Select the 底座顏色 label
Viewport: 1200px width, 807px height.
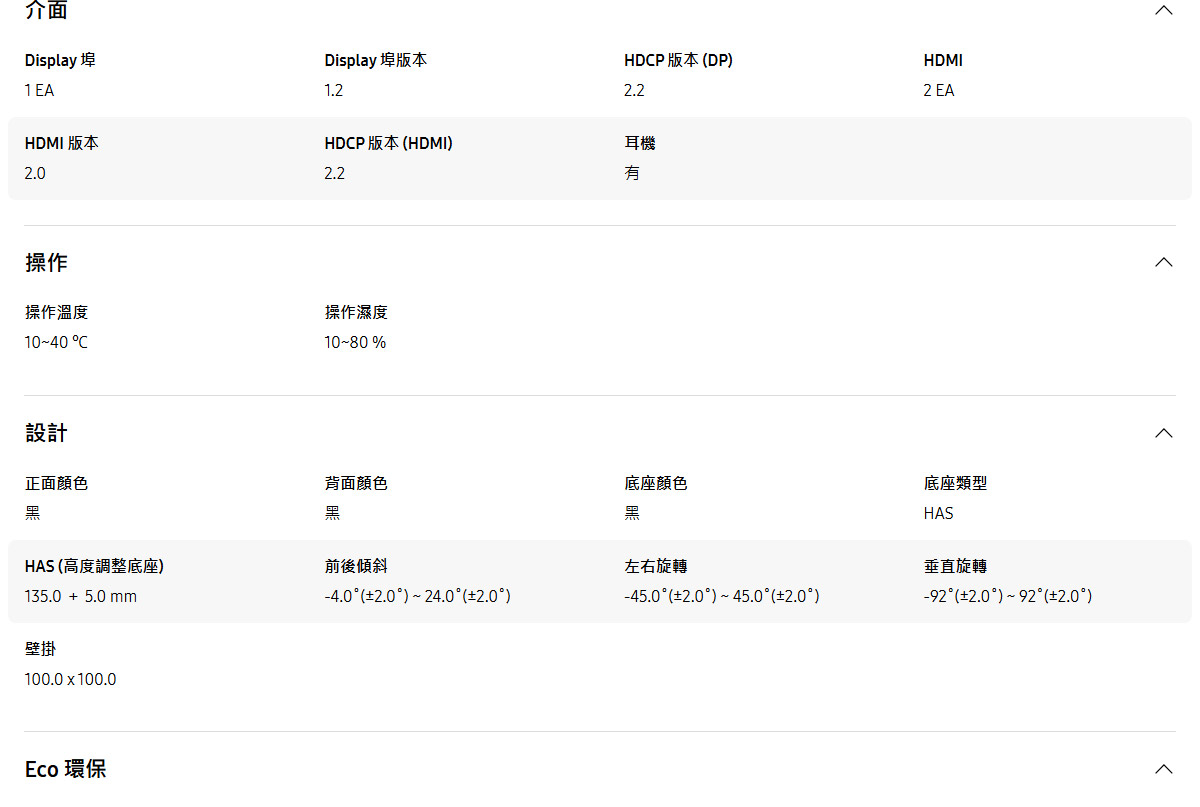[656, 483]
